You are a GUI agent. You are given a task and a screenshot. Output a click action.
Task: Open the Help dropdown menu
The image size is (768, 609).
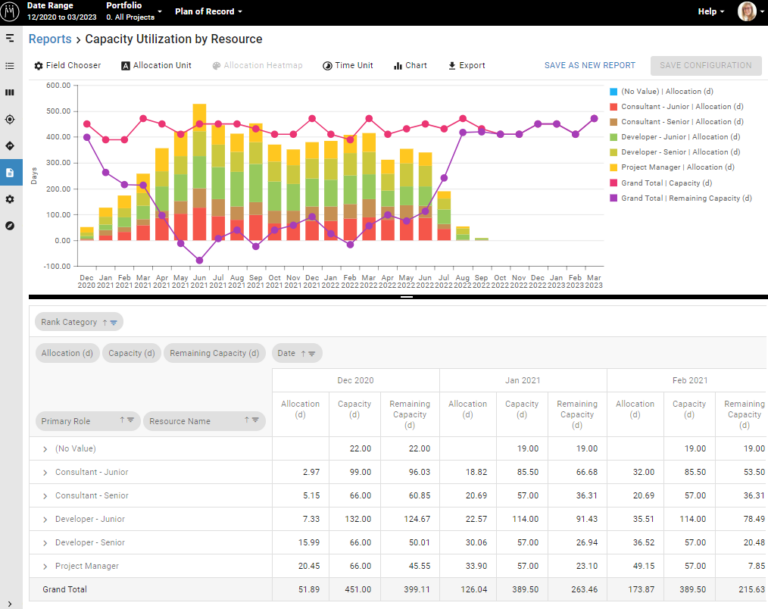click(711, 11)
